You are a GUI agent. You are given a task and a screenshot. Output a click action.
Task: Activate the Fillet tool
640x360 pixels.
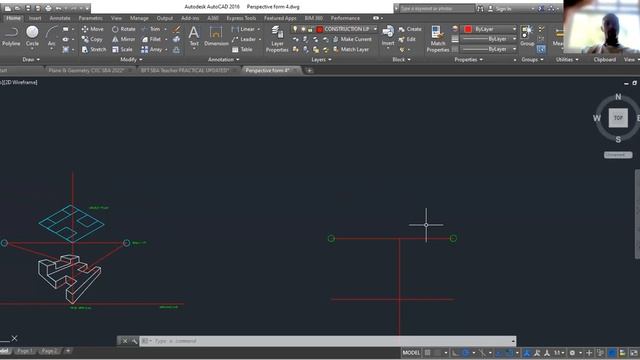(x=151, y=39)
